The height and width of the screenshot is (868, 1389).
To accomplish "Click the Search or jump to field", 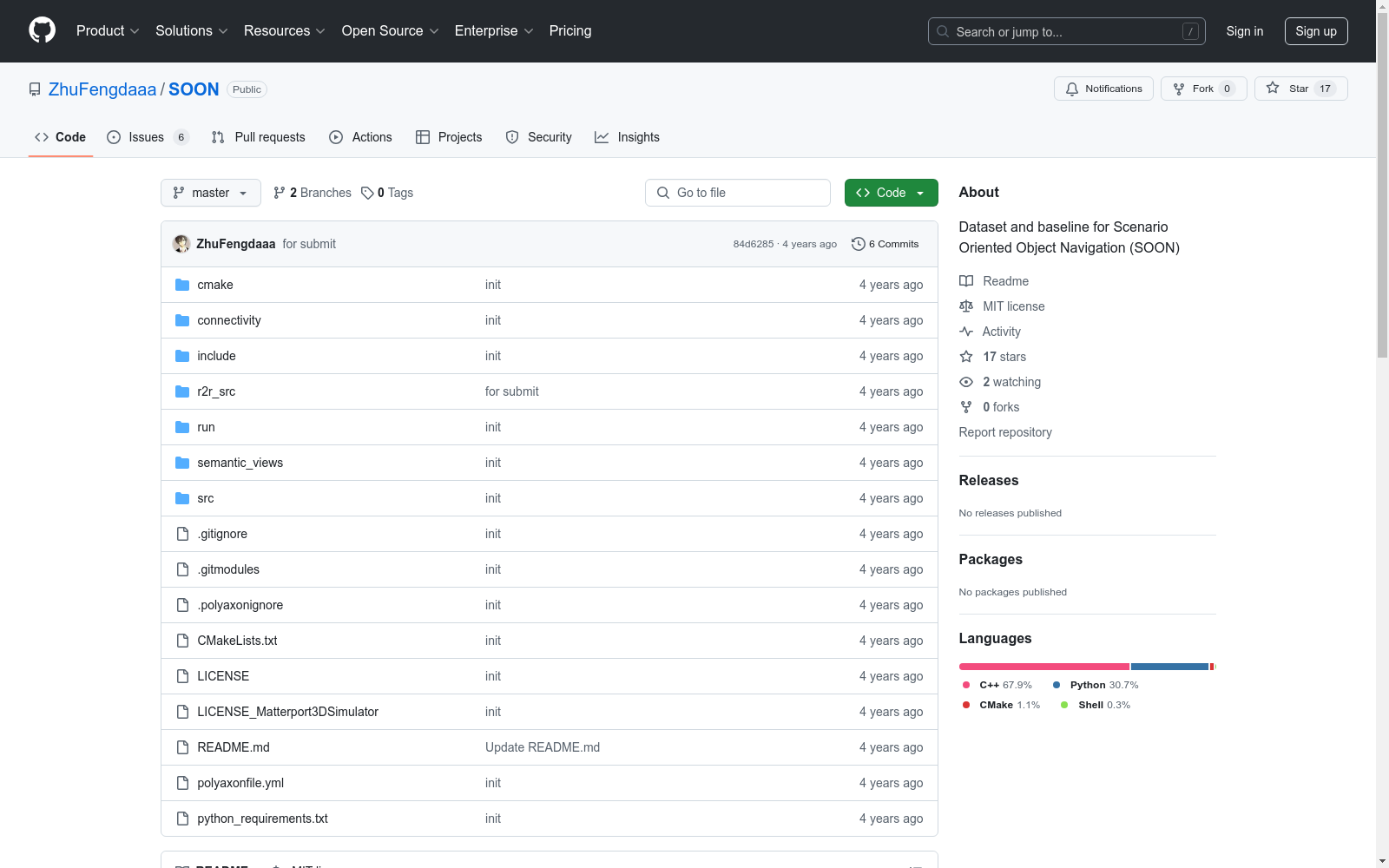I will (1067, 31).
